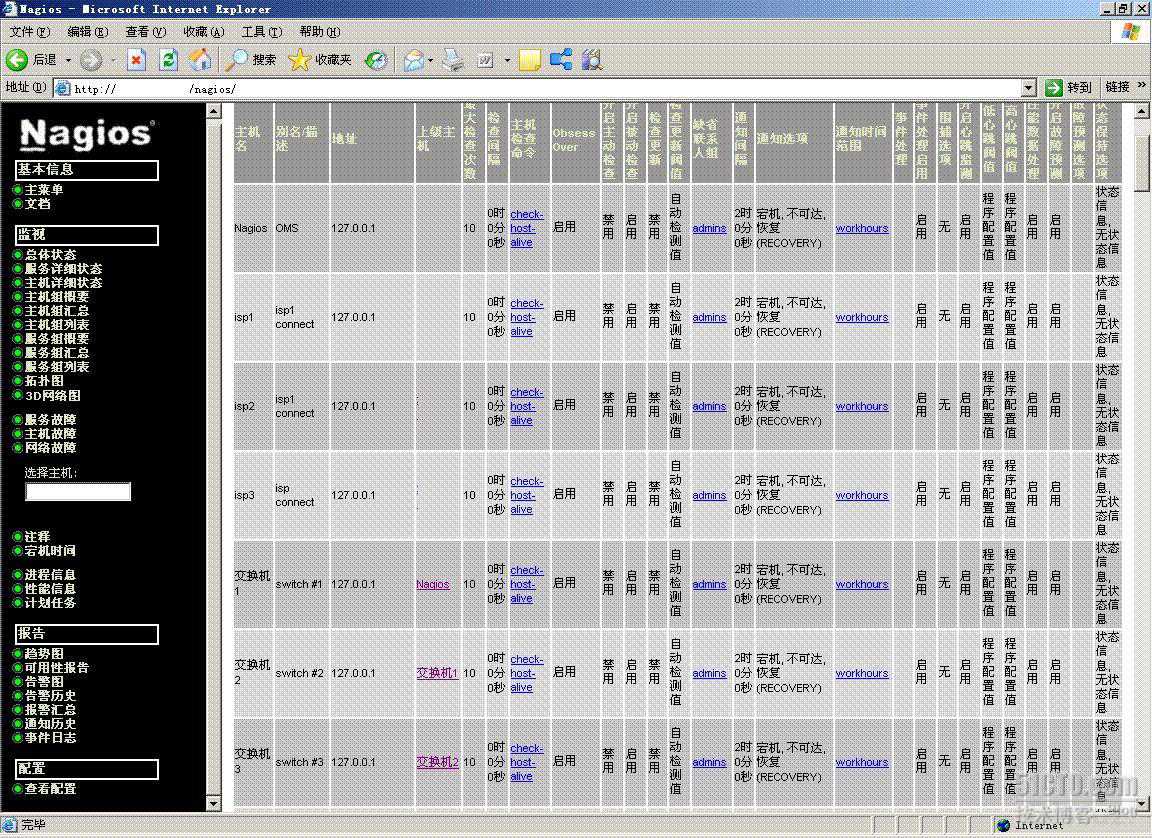Click the Refresh page icon

click(169, 61)
